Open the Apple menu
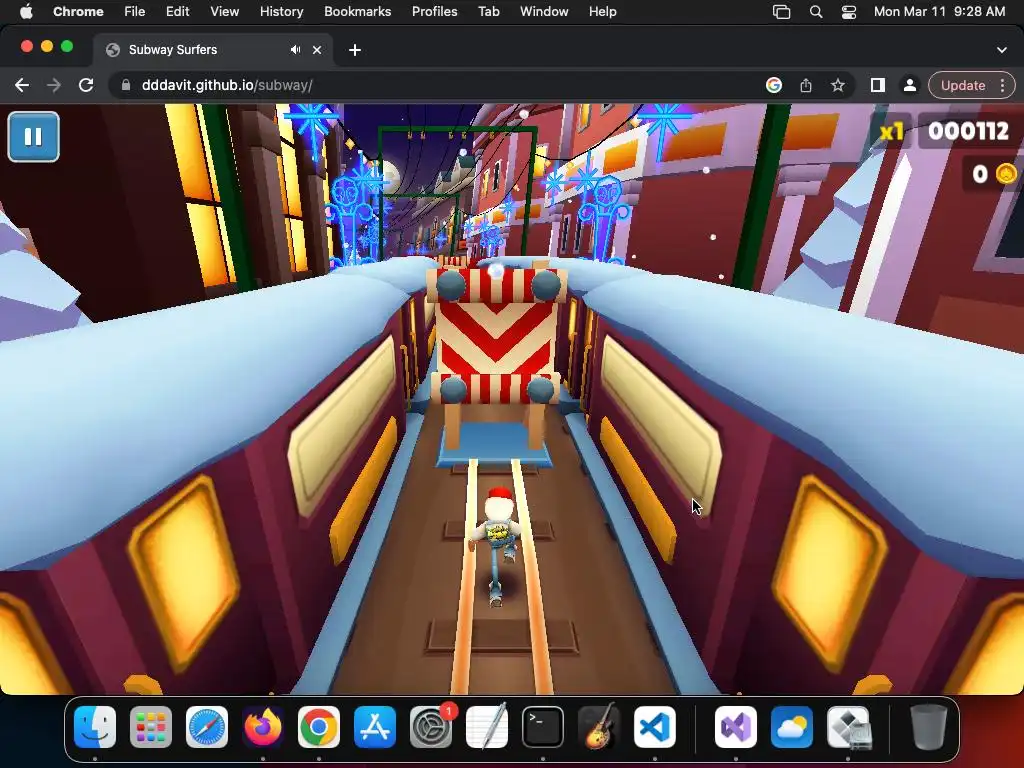This screenshot has height=768, width=1024. [26, 11]
